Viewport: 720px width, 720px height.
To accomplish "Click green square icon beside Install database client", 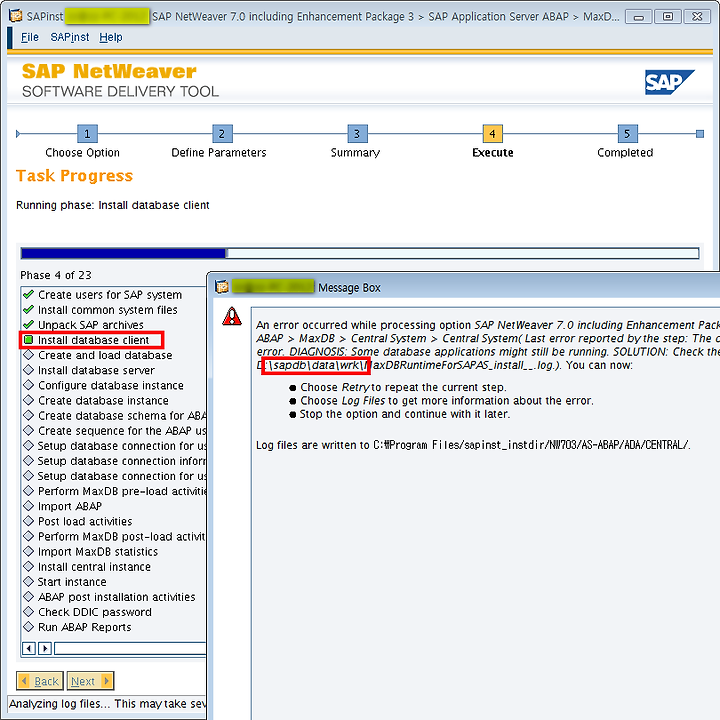I will [28, 340].
